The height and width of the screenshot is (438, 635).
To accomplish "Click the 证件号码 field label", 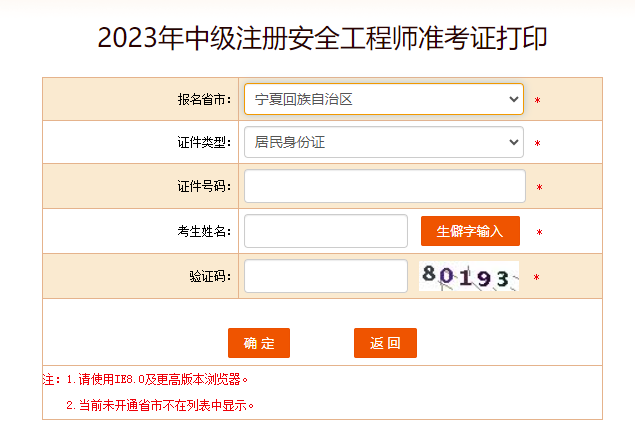I will point(204,187).
